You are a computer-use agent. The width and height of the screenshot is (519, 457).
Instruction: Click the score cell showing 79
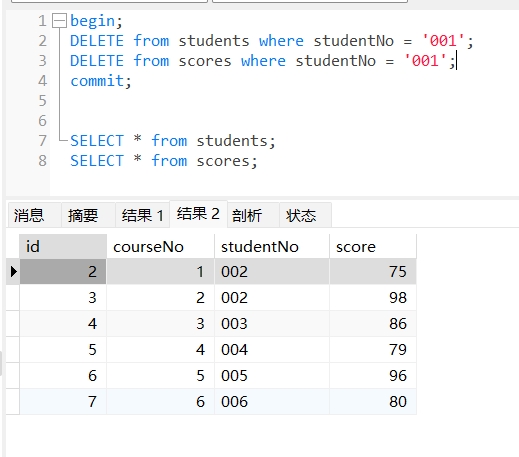(x=373, y=350)
